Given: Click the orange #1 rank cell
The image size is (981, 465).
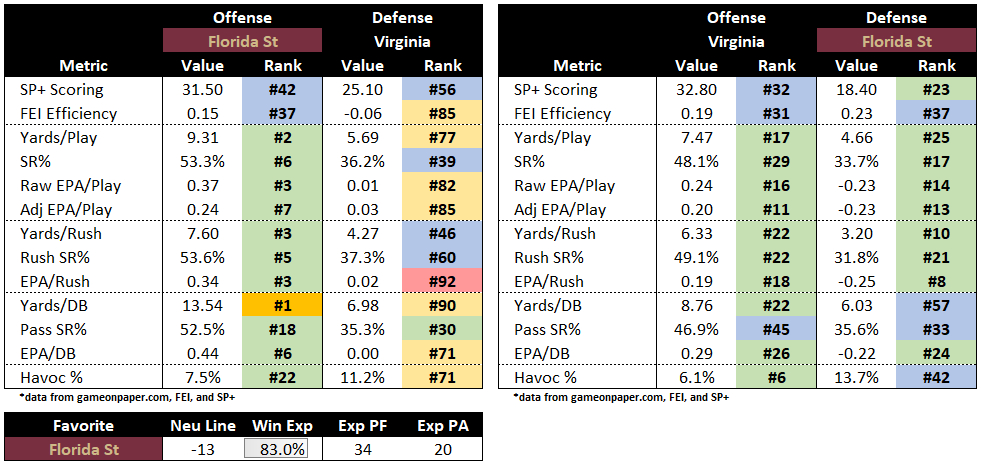Looking at the screenshot, I should (x=282, y=306).
